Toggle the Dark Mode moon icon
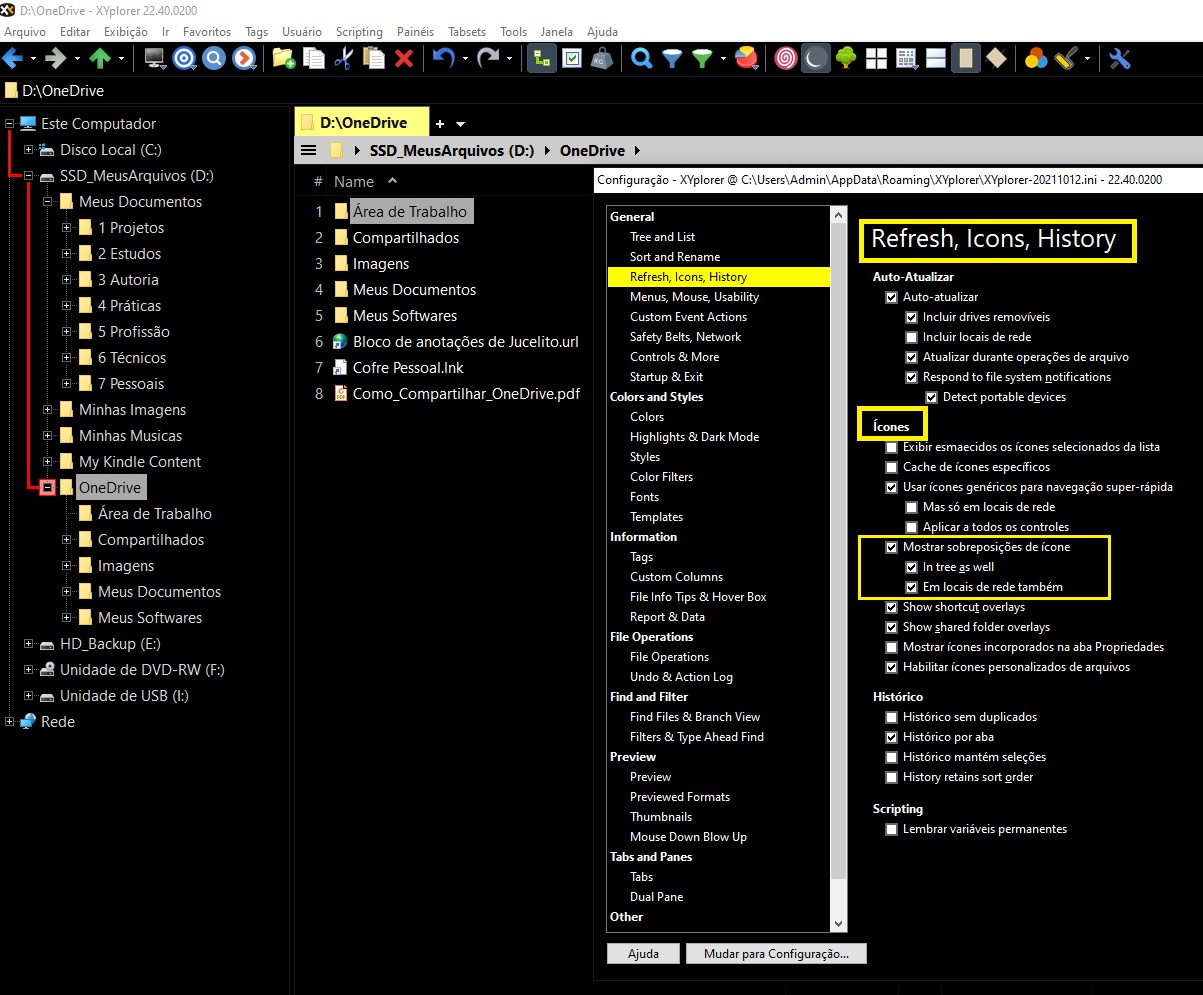The image size is (1203, 995). pos(816,58)
